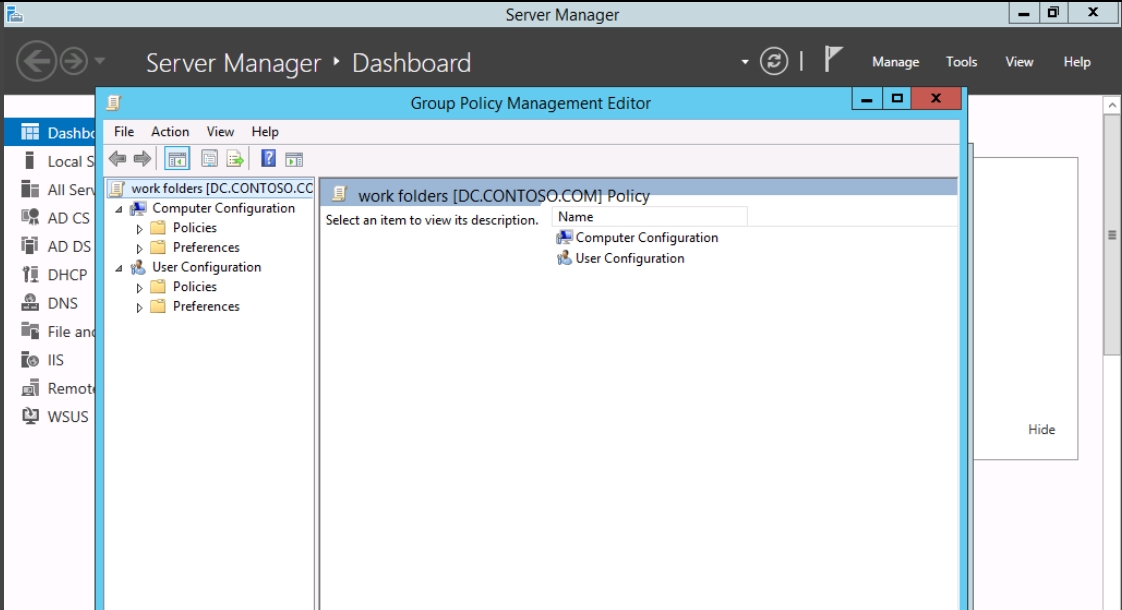Collapse Computer Configuration node in the tree

point(119,209)
